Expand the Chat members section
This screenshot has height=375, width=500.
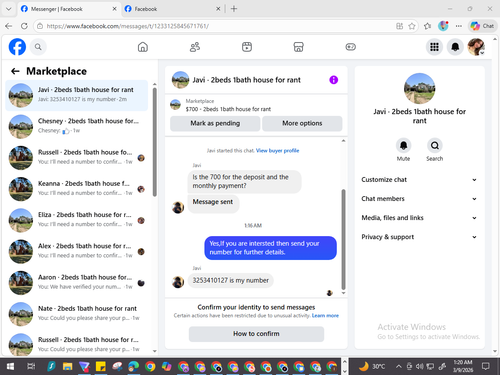click(x=419, y=199)
